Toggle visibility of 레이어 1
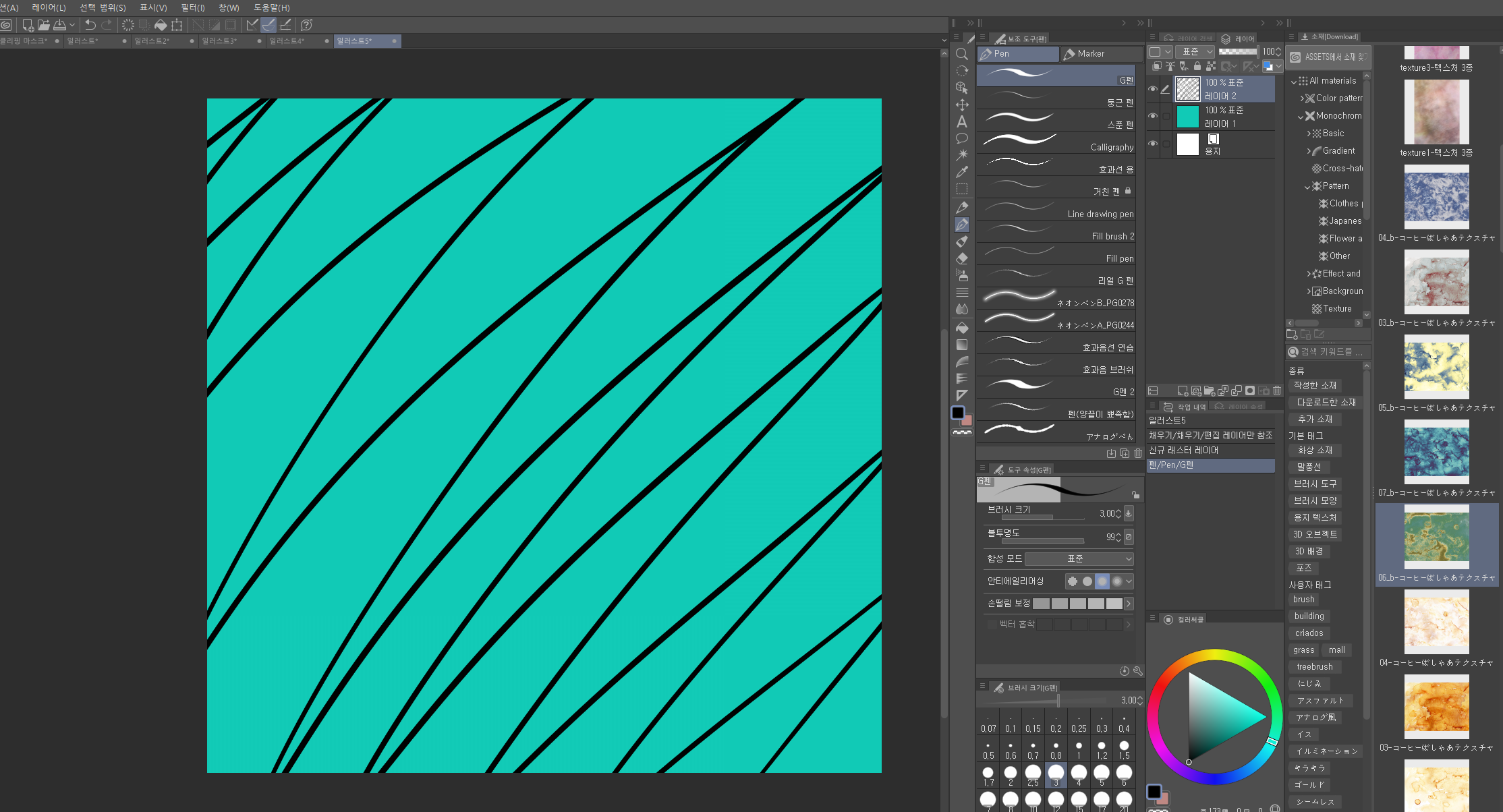 point(1153,116)
